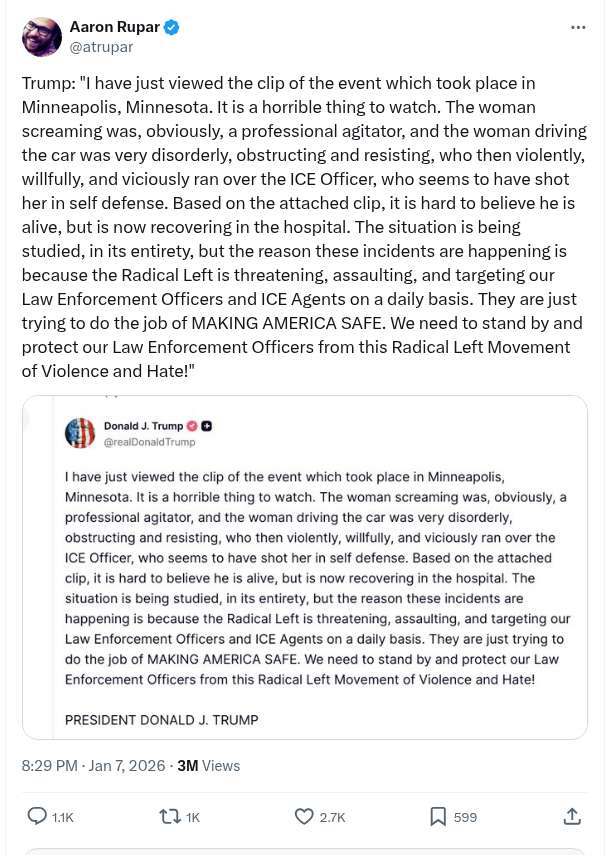The image size is (608, 855).
Task: Open the three-dot More options menu
Action: click(578, 28)
